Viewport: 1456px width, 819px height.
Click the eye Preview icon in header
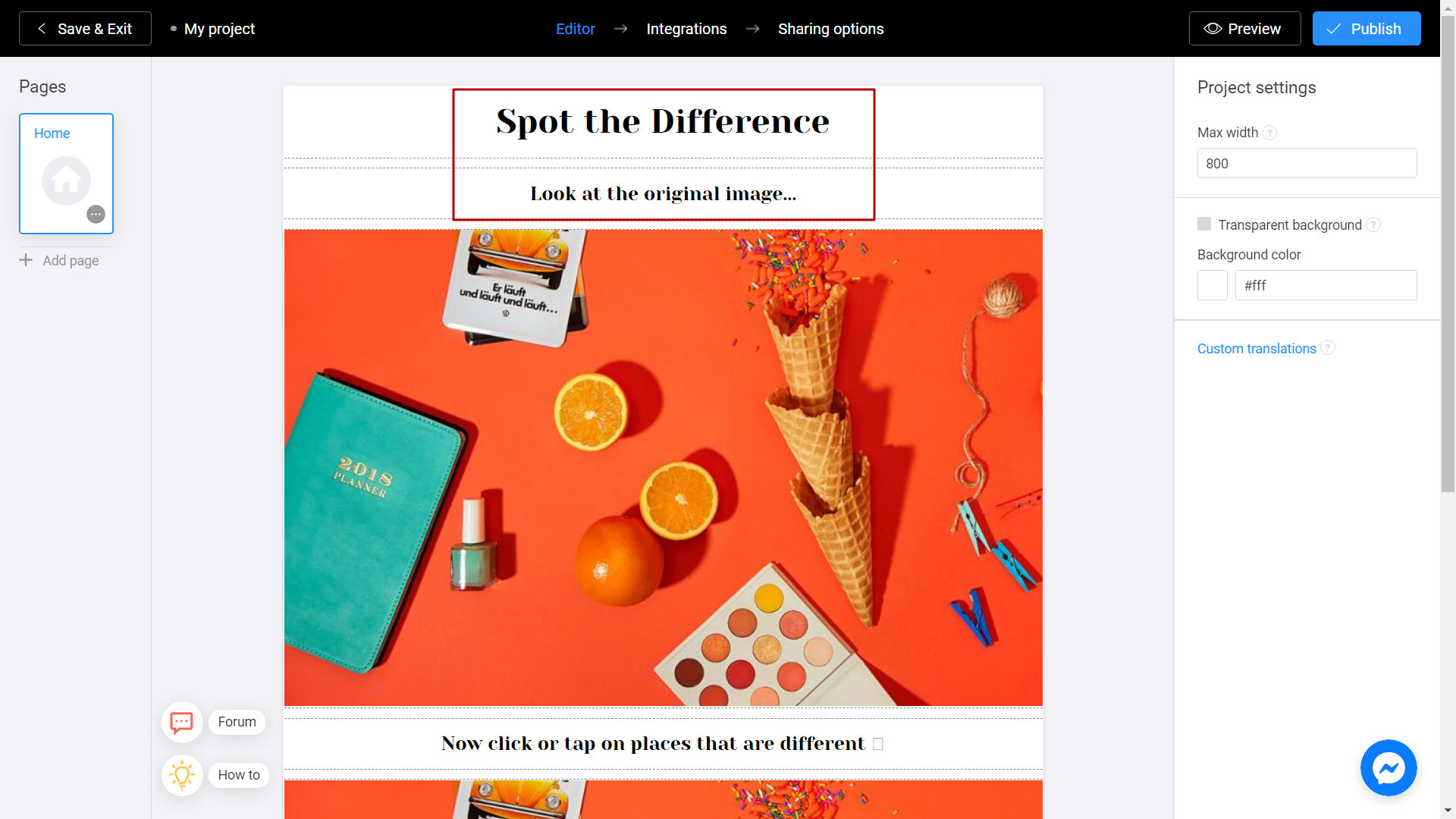click(x=1213, y=28)
